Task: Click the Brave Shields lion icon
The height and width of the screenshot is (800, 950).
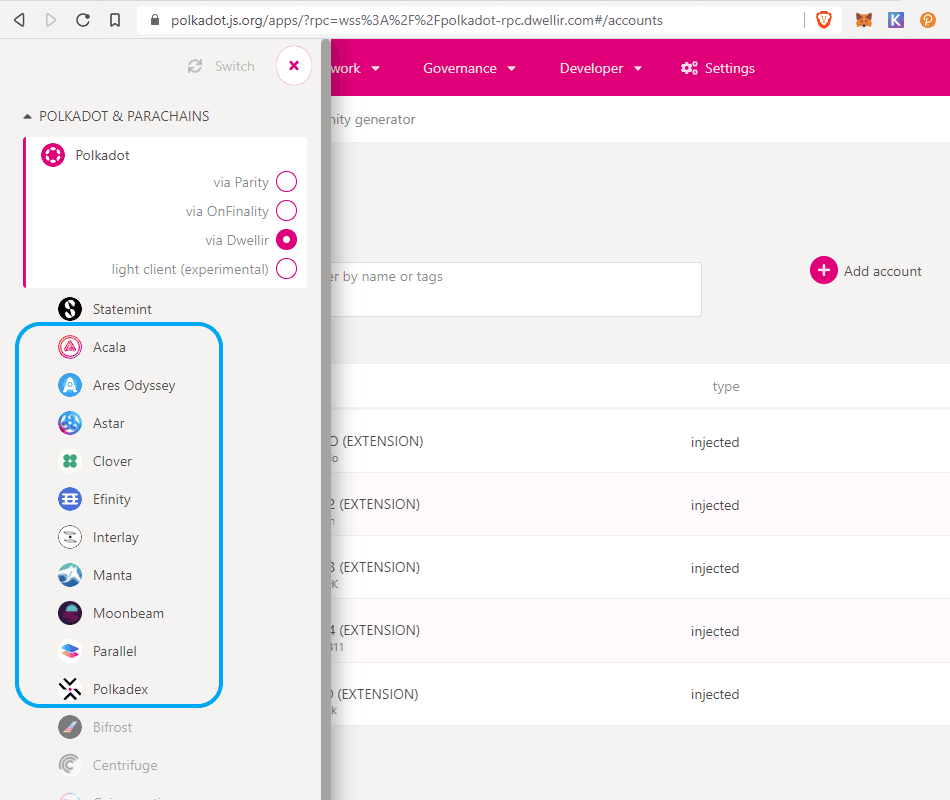Action: pos(823,20)
